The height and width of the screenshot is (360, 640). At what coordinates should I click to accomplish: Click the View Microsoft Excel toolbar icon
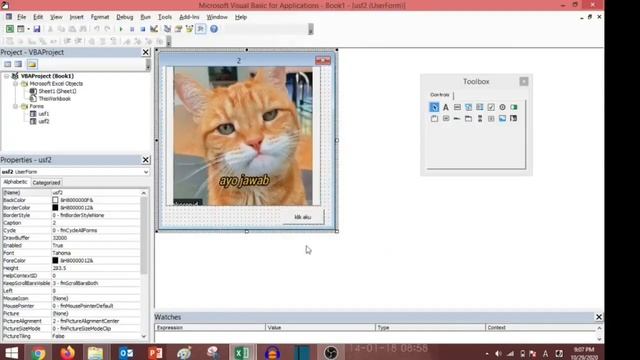(x=10, y=29)
